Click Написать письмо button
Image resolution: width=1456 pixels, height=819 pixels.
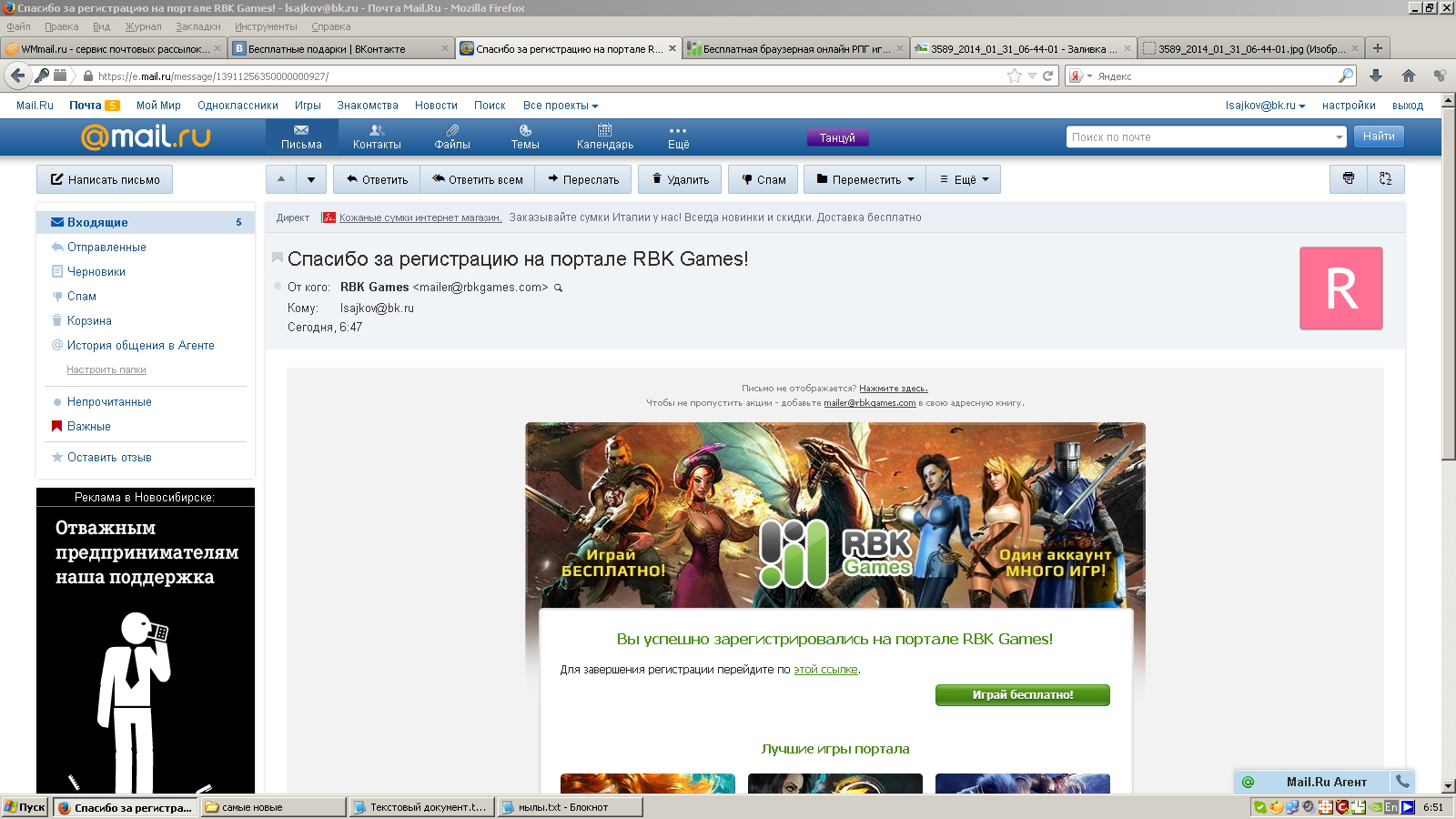tap(105, 179)
